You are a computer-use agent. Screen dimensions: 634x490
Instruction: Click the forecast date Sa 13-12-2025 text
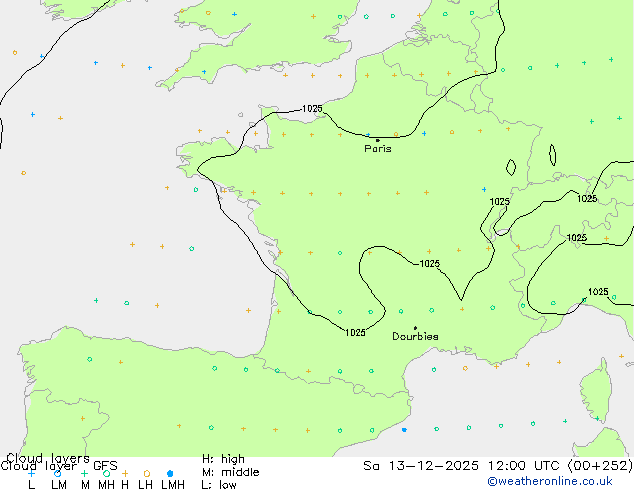click(421, 466)
